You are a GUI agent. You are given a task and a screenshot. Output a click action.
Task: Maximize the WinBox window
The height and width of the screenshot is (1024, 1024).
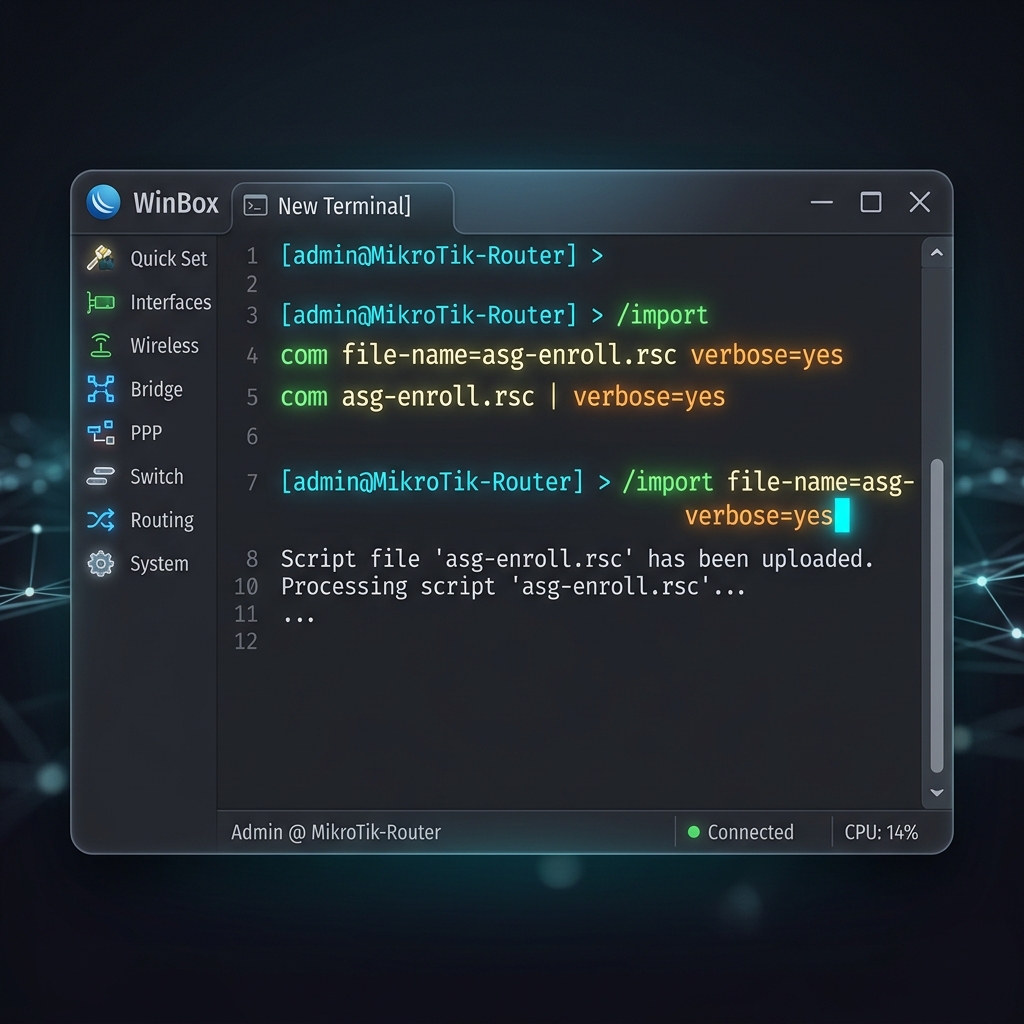coord(871,202)
